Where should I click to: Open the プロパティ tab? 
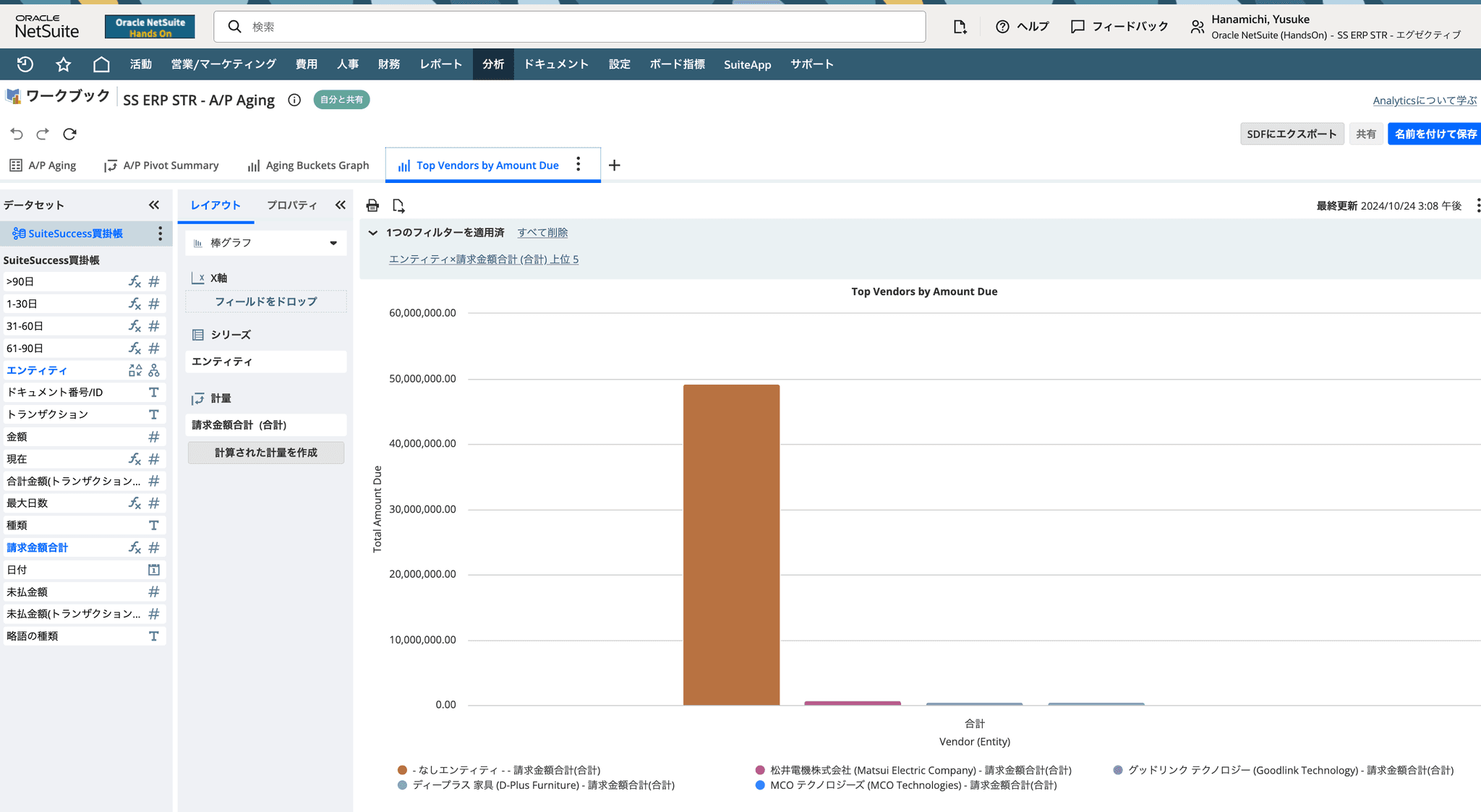291,205
